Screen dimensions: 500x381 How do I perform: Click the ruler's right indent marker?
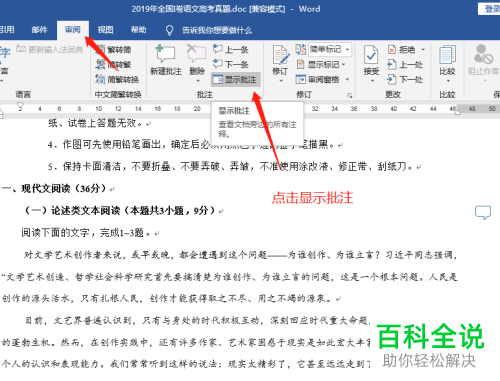[x=457, y=111]
